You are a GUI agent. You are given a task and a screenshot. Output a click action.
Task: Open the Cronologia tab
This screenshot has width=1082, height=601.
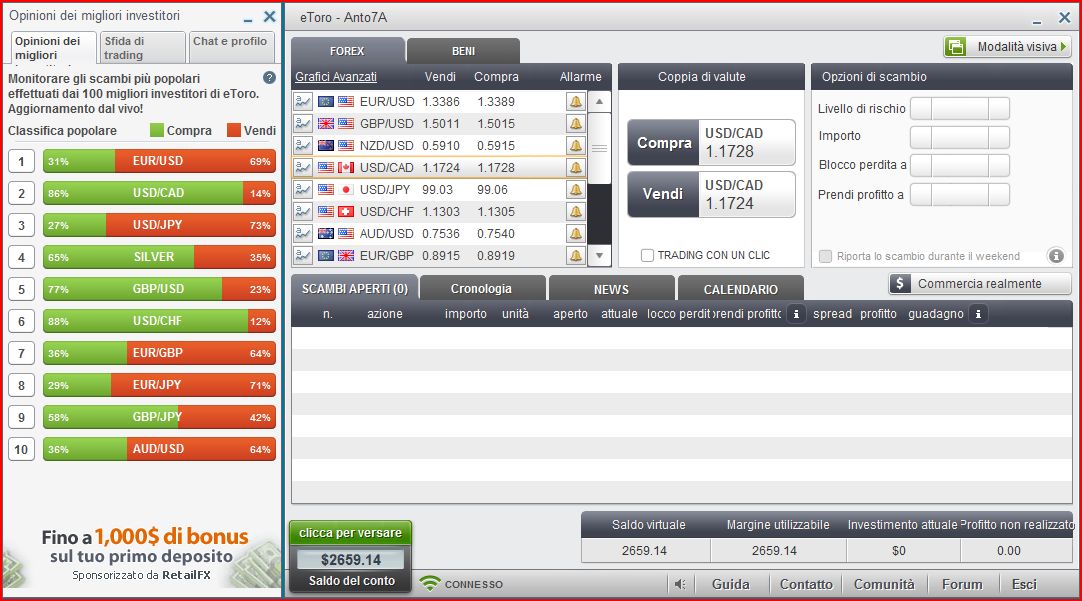click(x=481, y=288)
